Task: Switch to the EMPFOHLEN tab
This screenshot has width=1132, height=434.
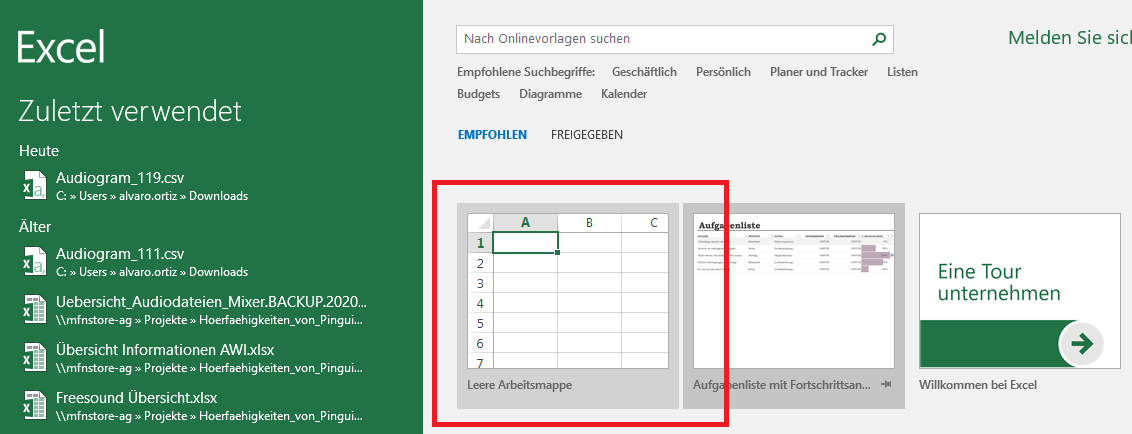Action: pos(492,135)
